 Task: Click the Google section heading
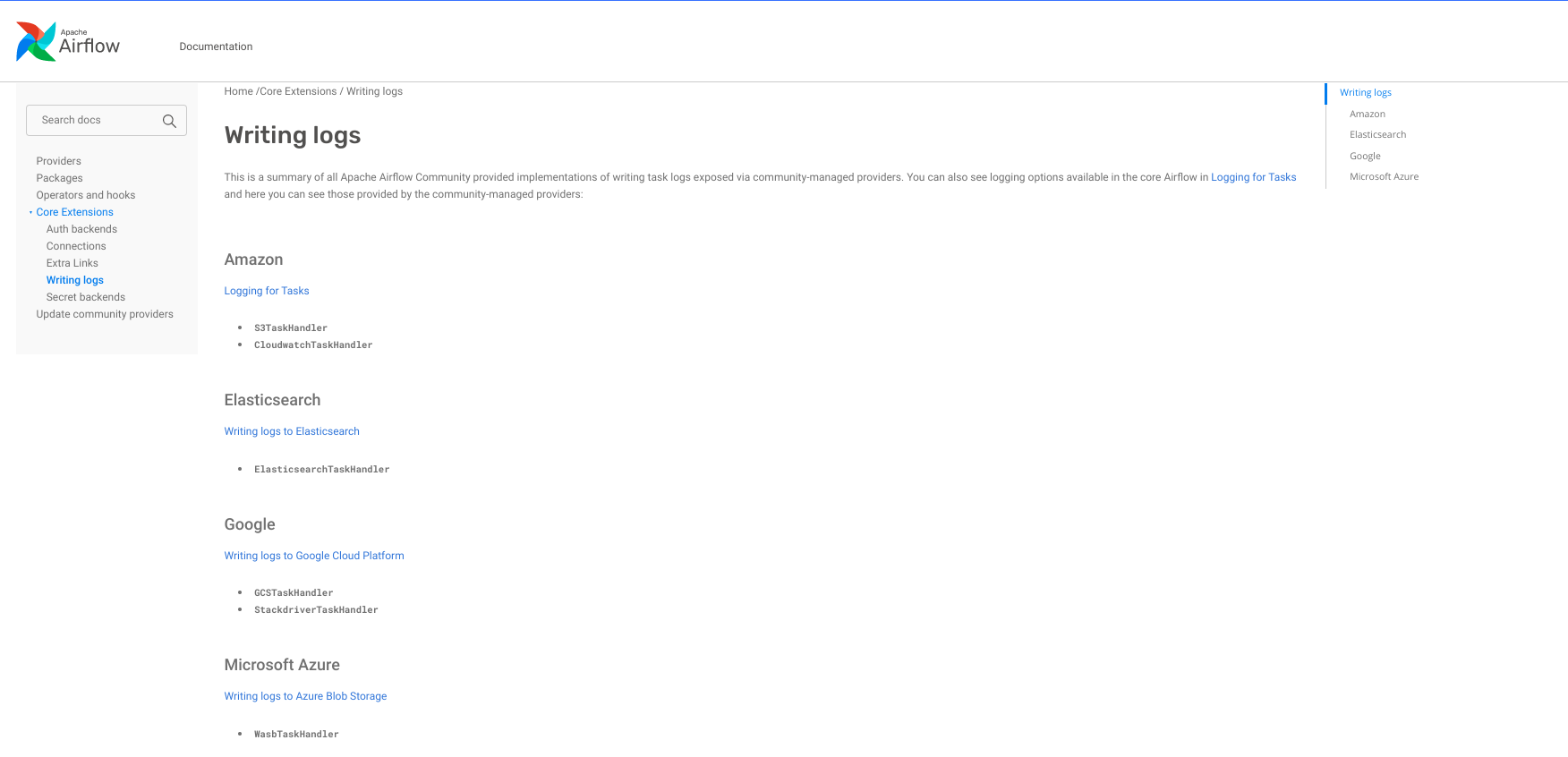click(250, 524)
